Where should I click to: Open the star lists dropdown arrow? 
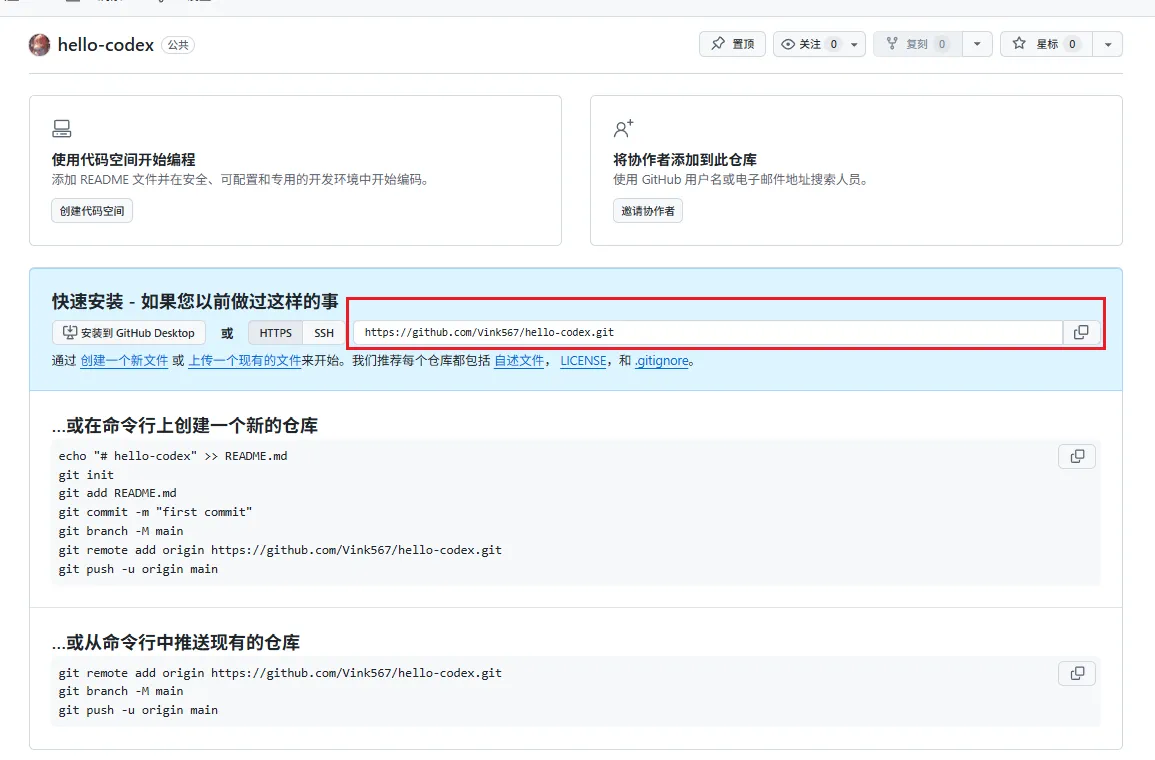click(1108, 44)
